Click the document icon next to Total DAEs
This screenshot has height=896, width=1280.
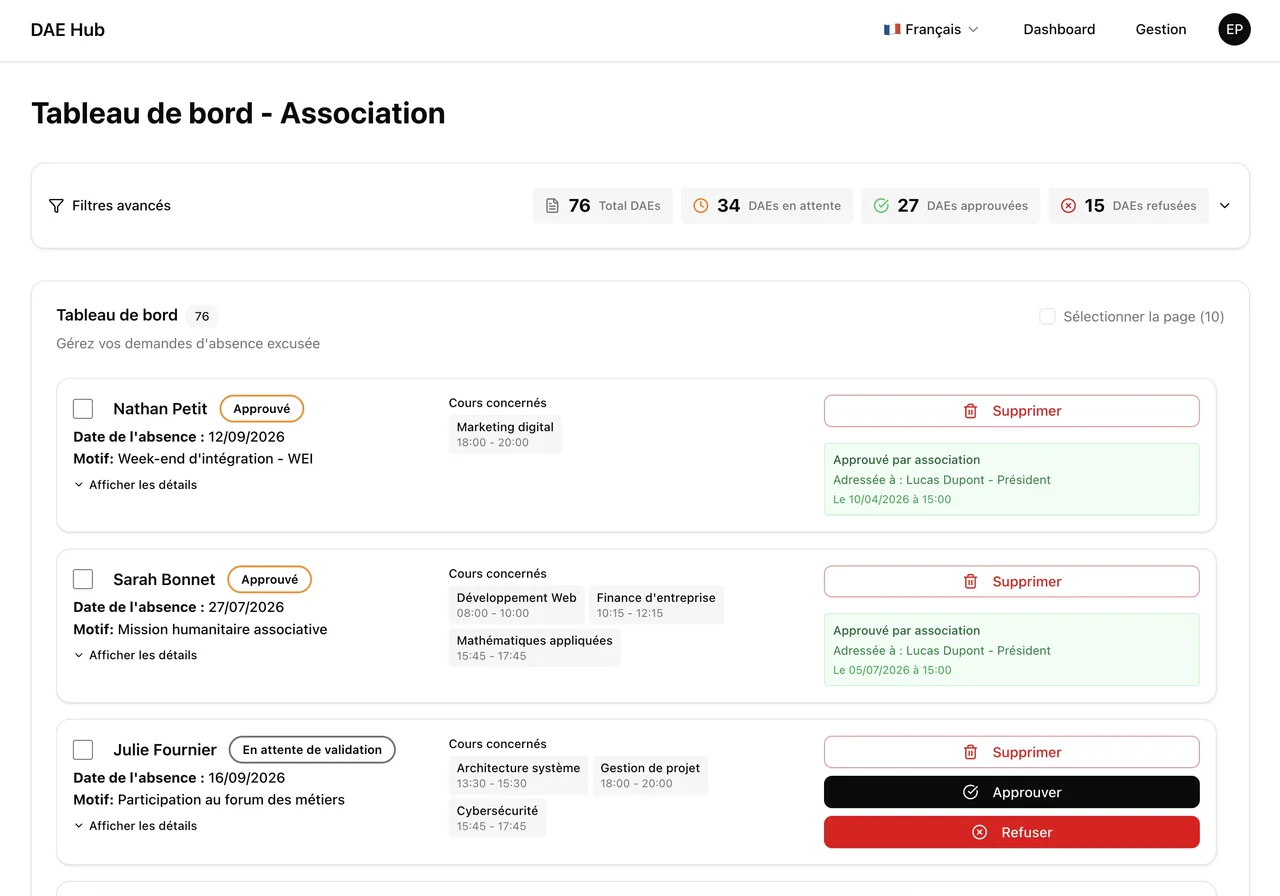pyautogui.click(x=552, y=206)
